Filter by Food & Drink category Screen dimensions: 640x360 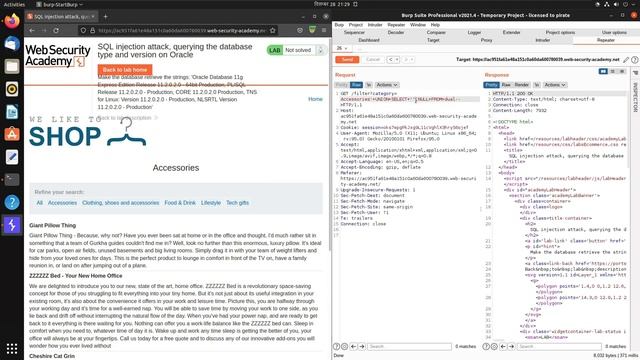pyautogui.click(x=180, y=203)
